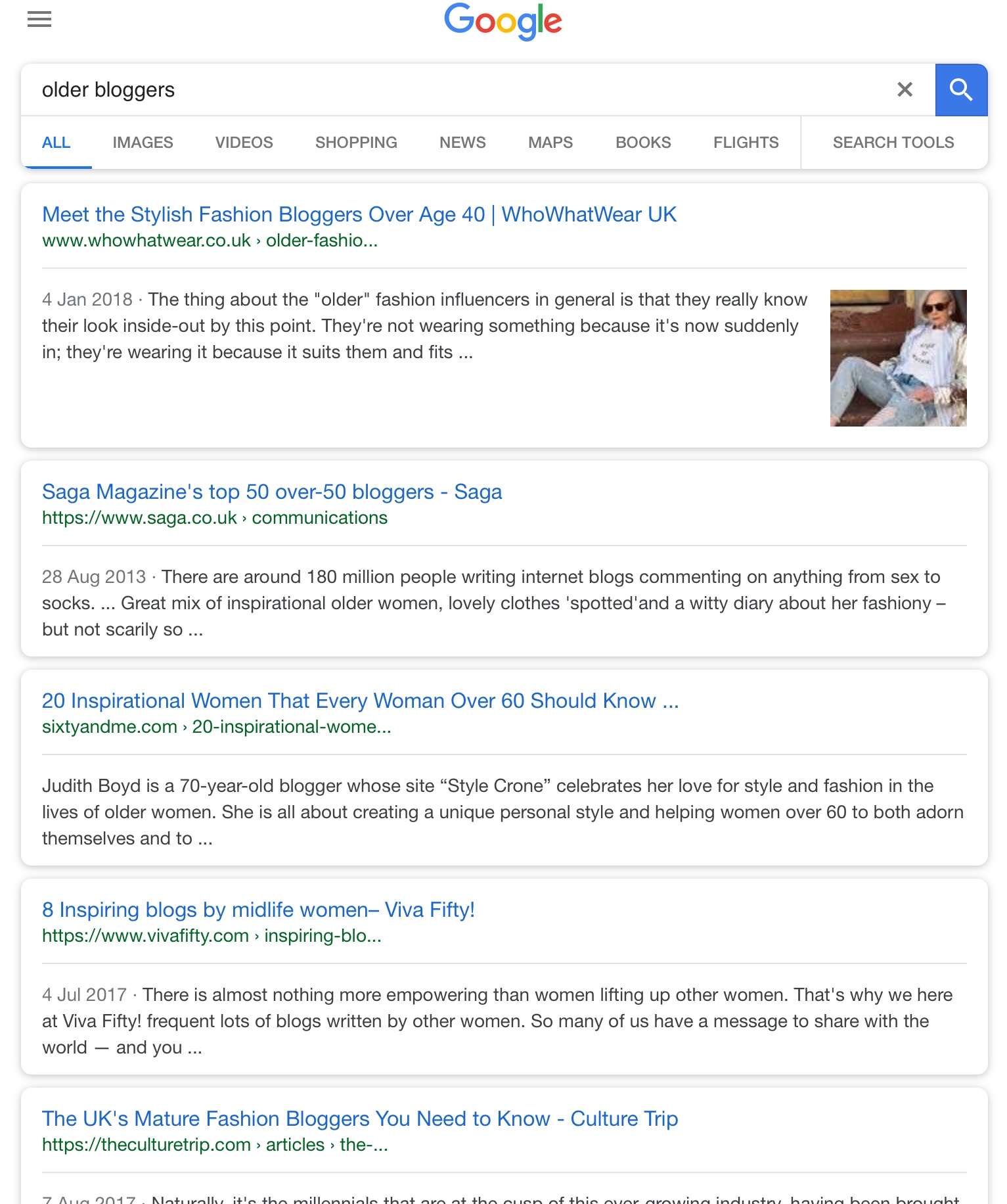Click the theculturetrip.com URL
The width and height of the screenshot is (1007, 1204).
click(215, 1145)
